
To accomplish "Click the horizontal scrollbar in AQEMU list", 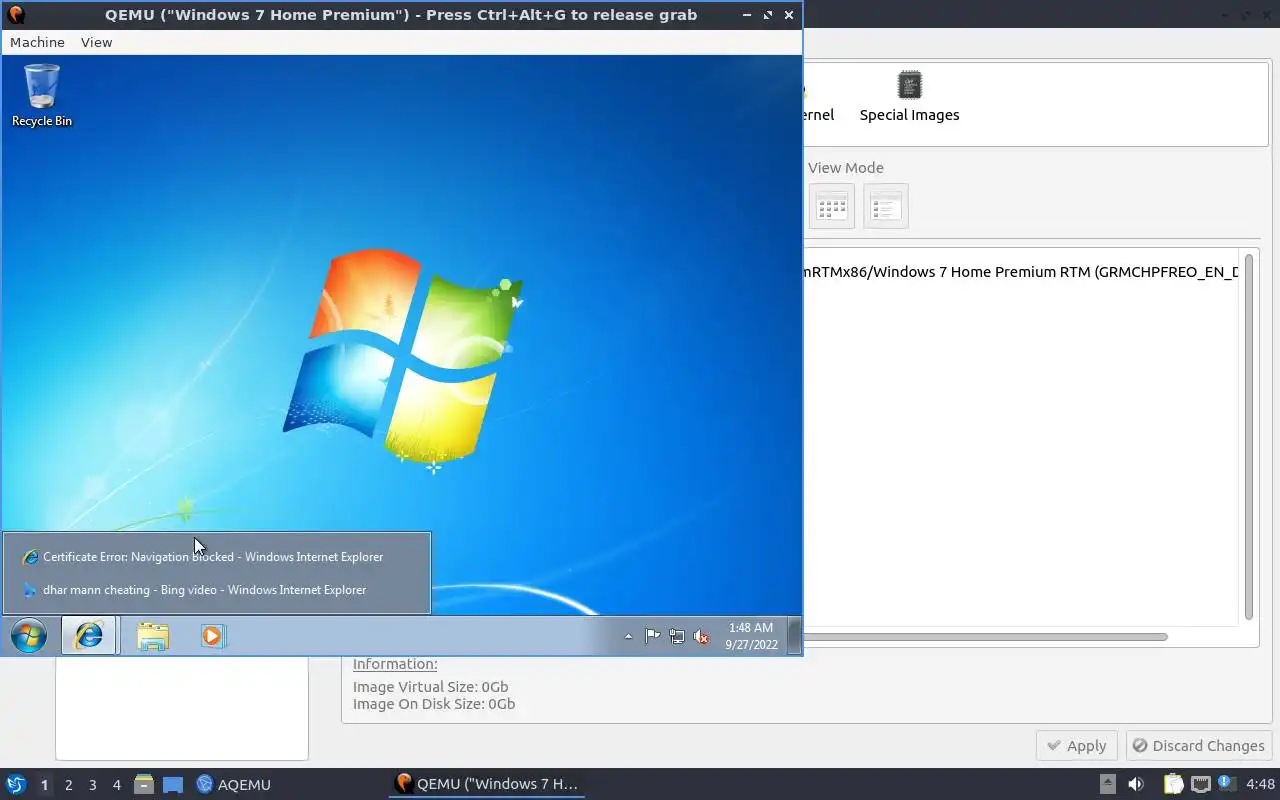I will point(985,637).
